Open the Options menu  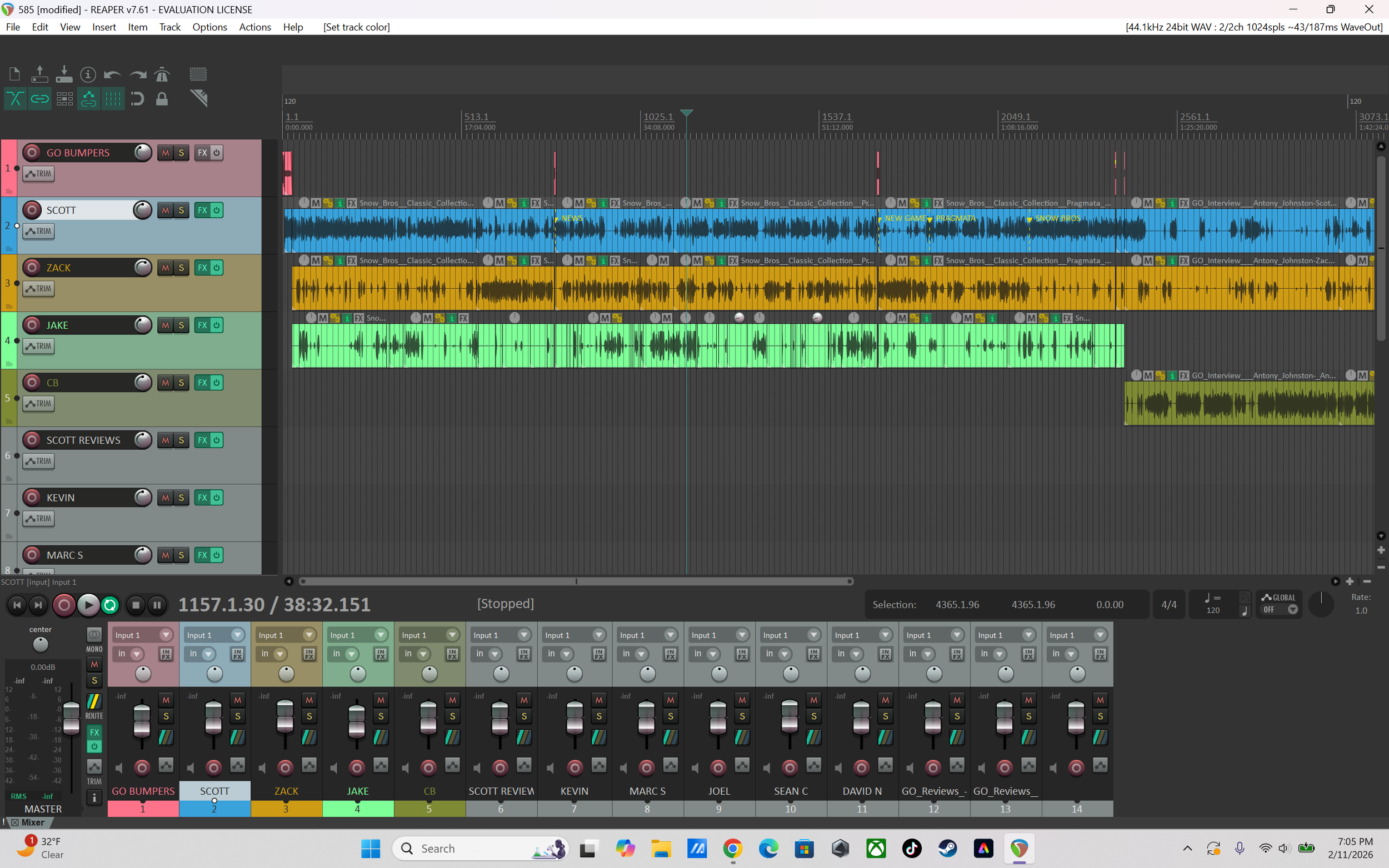tap(209, 27)
